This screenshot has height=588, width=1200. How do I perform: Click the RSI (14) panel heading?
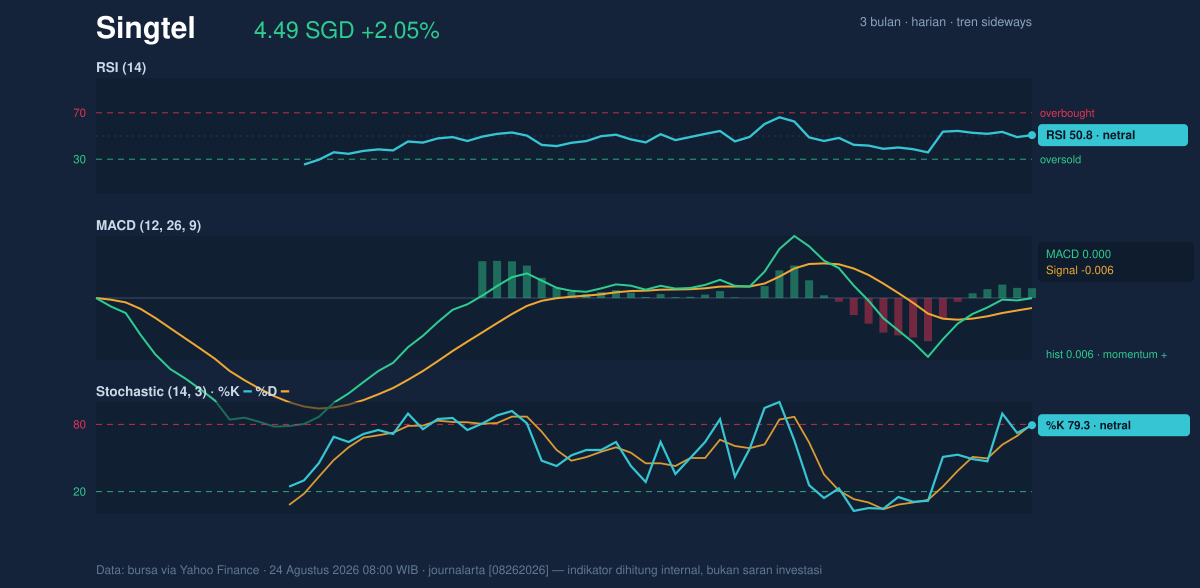tap(121, 67)
